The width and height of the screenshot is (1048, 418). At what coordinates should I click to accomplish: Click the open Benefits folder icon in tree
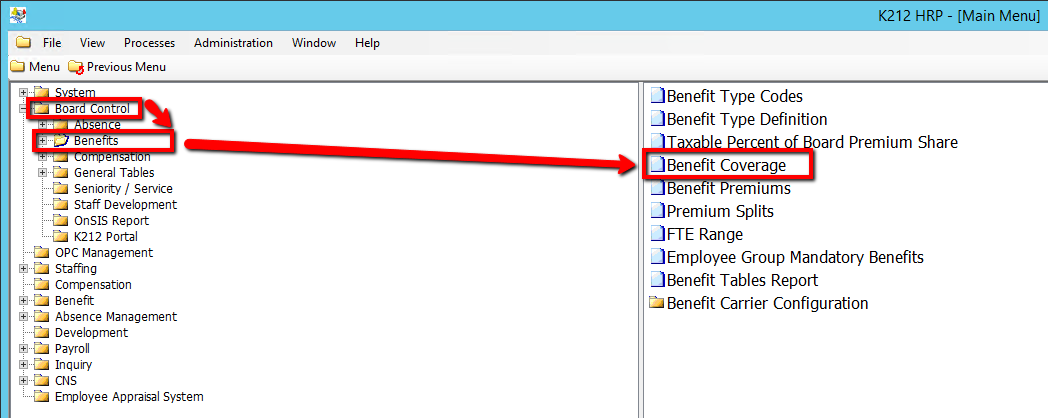tap(61, 141)
